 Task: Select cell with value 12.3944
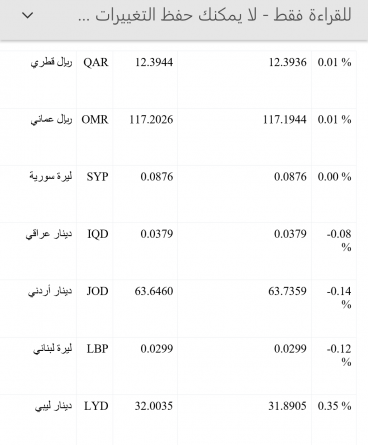click(145, 79)
